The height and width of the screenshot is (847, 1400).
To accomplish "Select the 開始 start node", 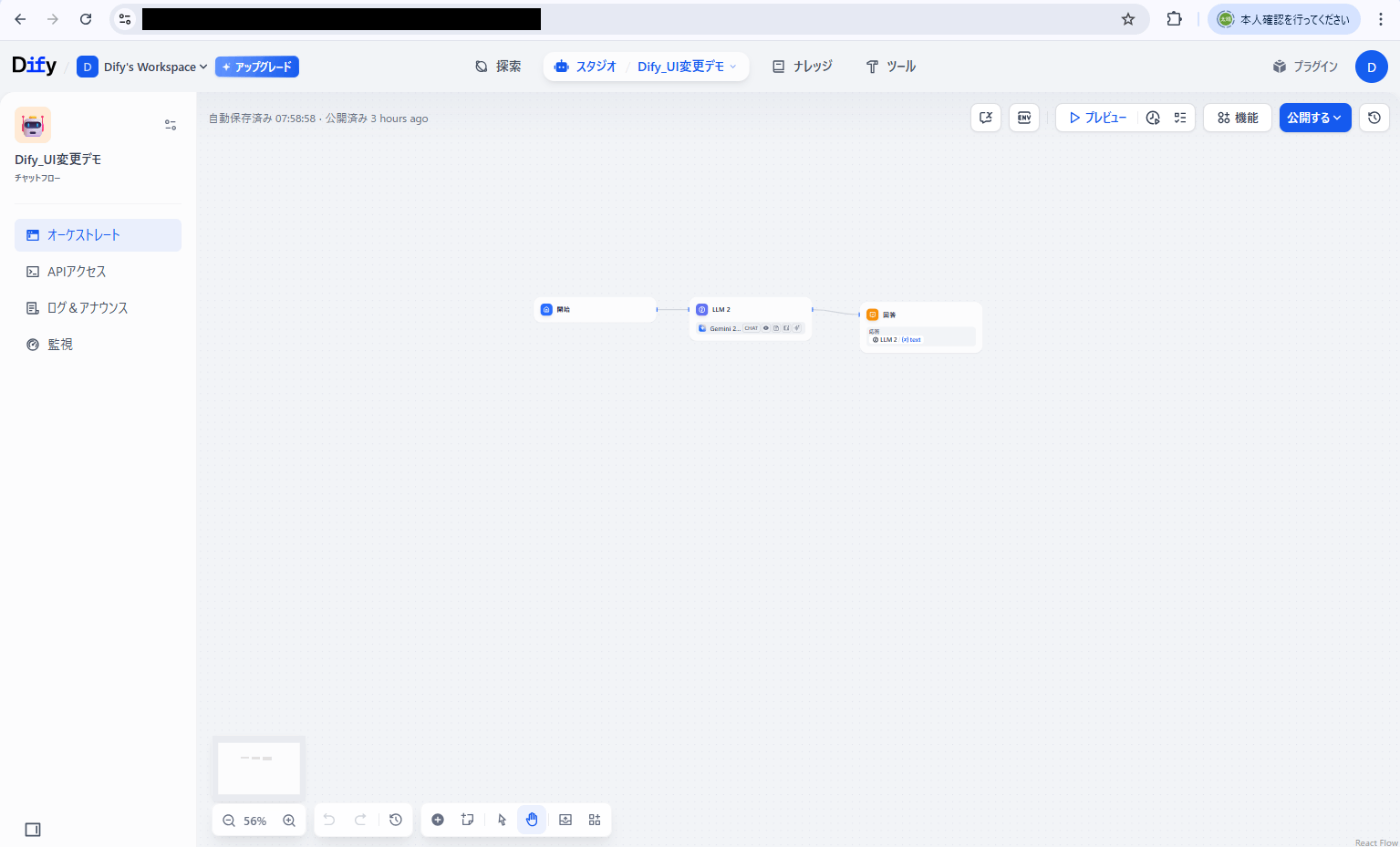I will pyautogui.click(x=595, y=310).
